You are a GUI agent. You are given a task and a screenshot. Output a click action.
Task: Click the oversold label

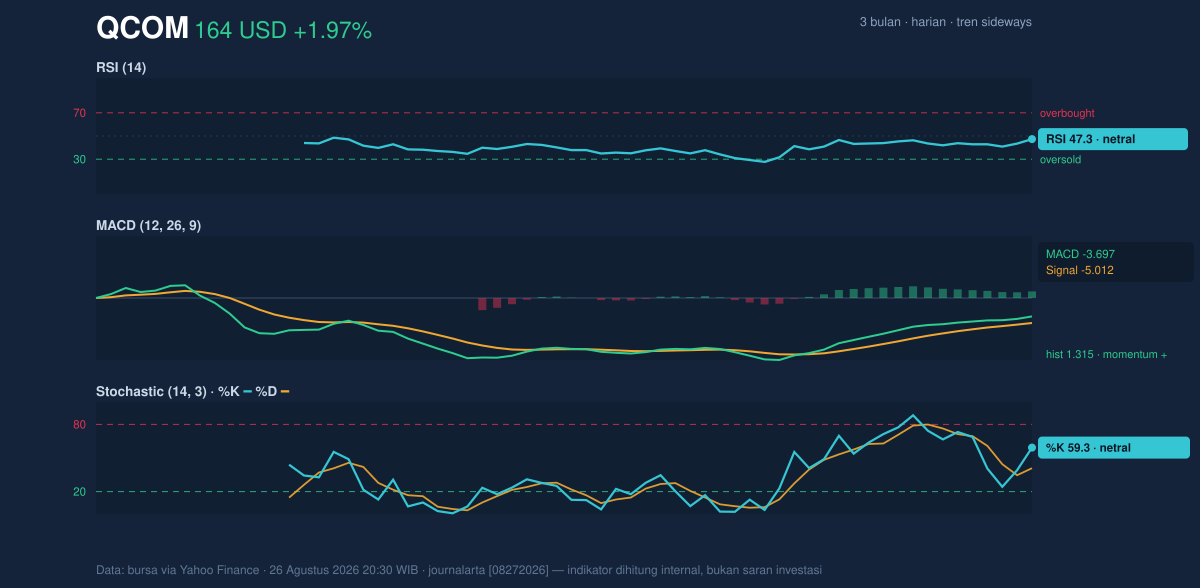pos(1061,160)
